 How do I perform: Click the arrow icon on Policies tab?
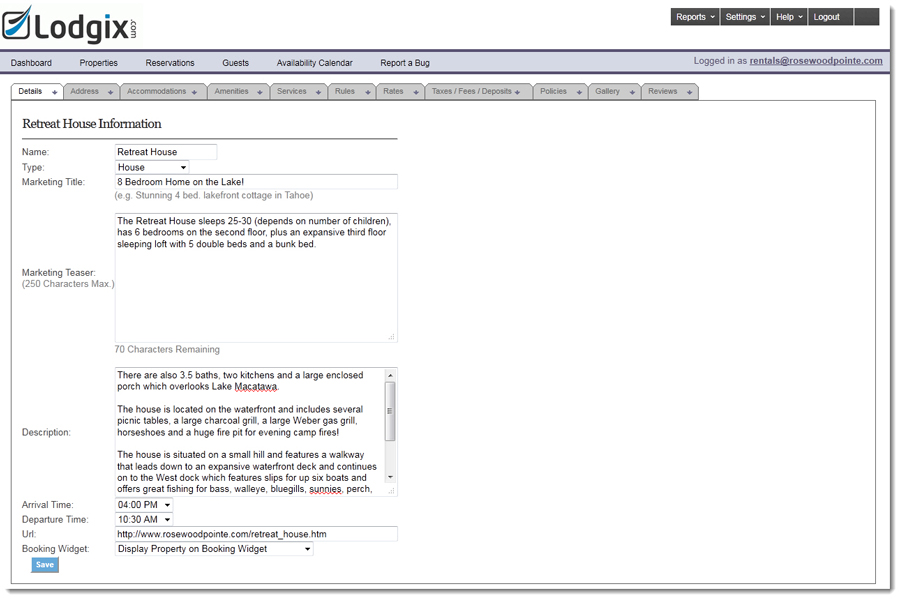click(579, 92)
